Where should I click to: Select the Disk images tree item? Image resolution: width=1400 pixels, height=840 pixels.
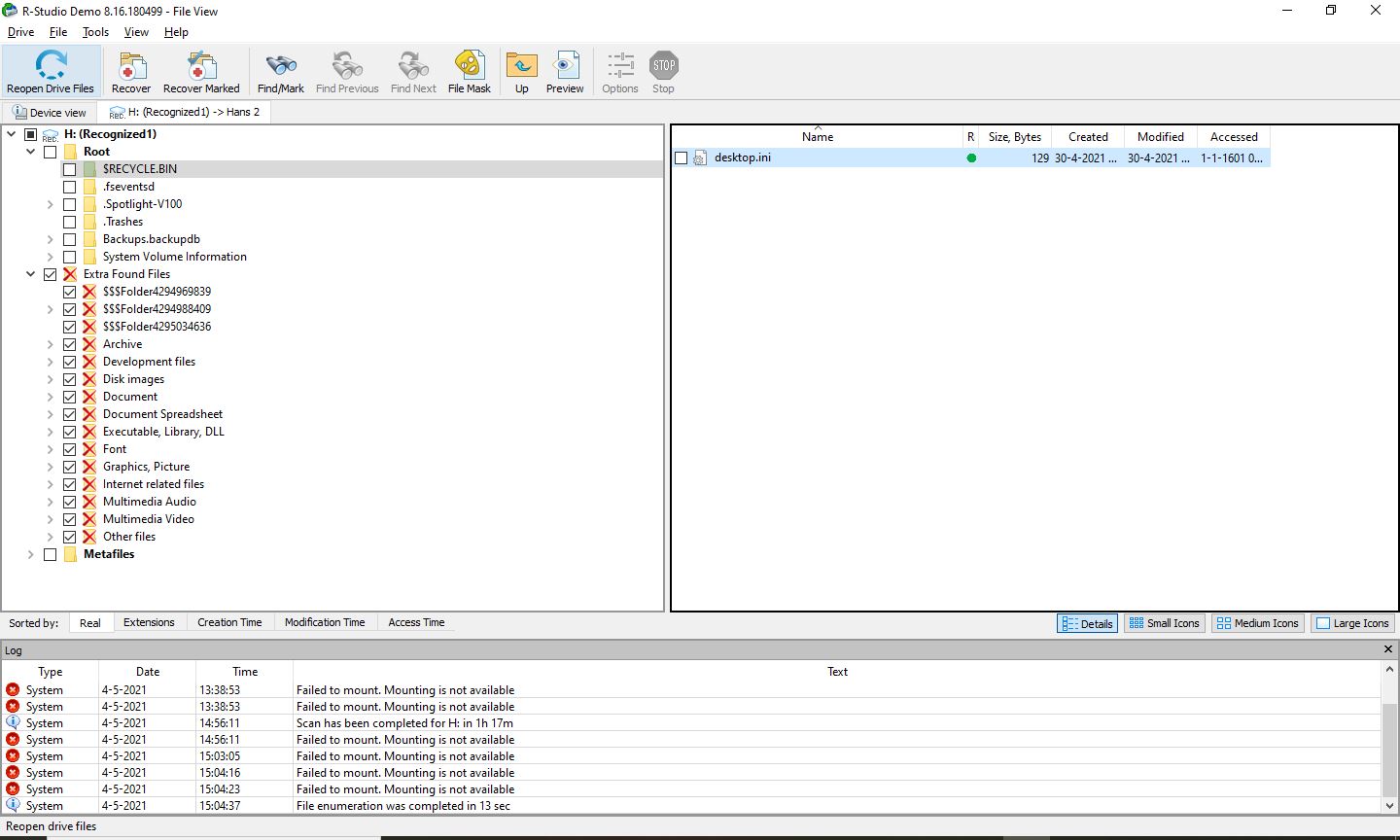(x=133, y=379)
